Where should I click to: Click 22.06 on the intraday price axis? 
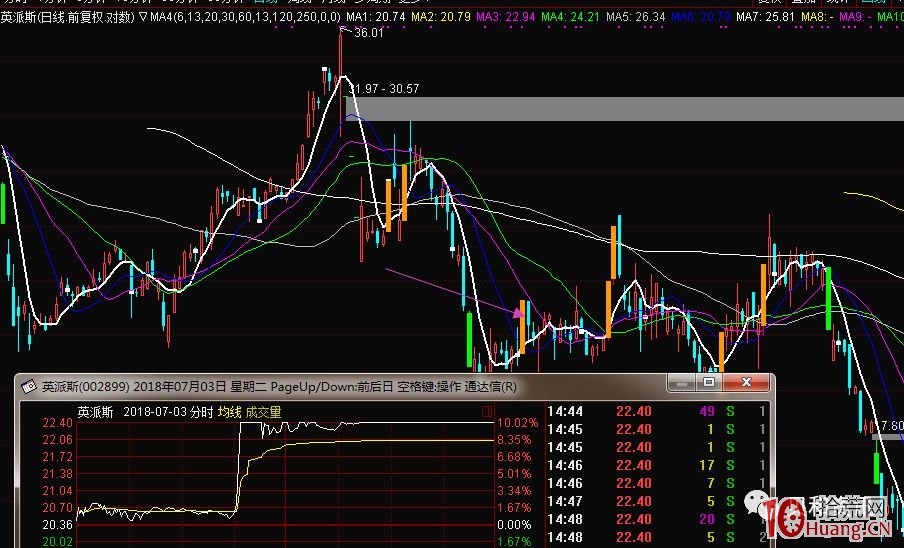tap(58, 440)
